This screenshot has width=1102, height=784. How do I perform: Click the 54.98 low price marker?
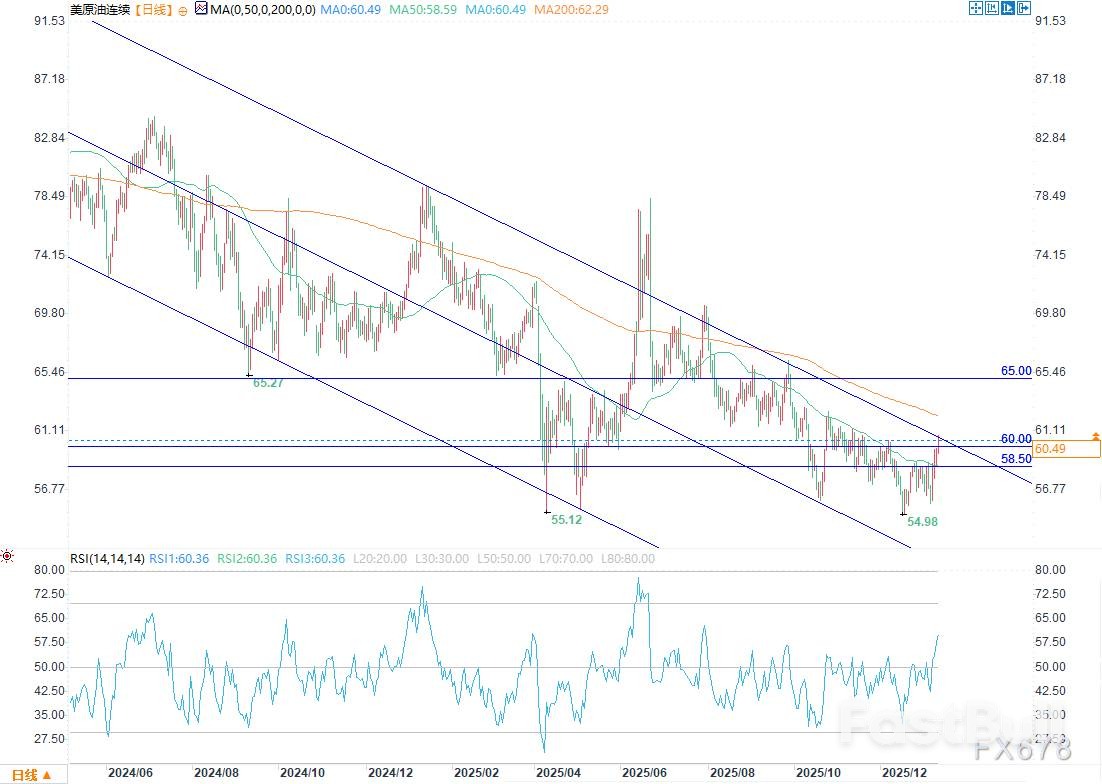point(921,521)
